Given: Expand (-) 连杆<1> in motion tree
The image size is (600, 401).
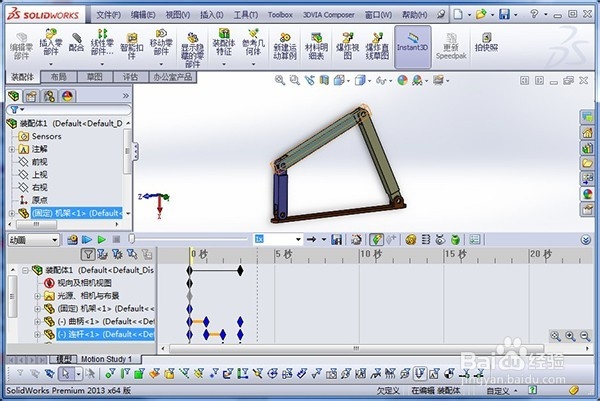Looking at the screenshot, I should (x=37, y=334).
